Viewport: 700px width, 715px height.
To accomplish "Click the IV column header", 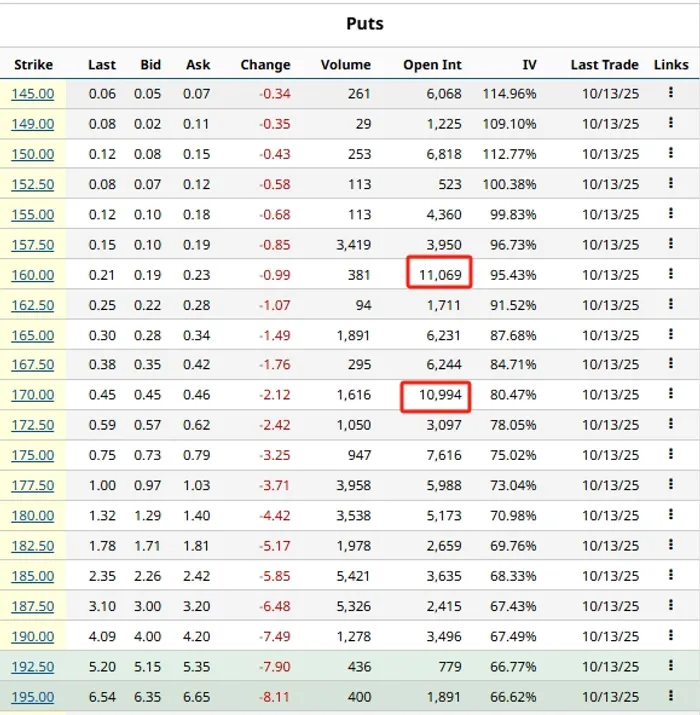I will [529, 64].
